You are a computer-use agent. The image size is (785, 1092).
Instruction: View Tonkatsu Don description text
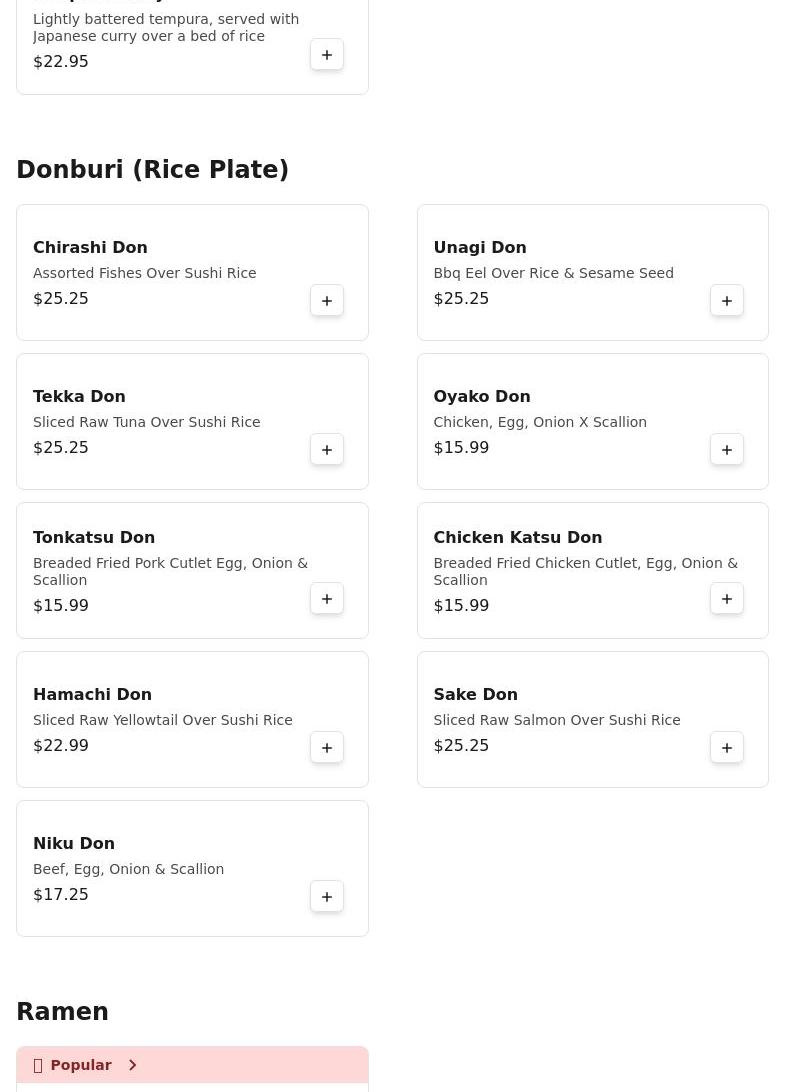coord(170,571)
